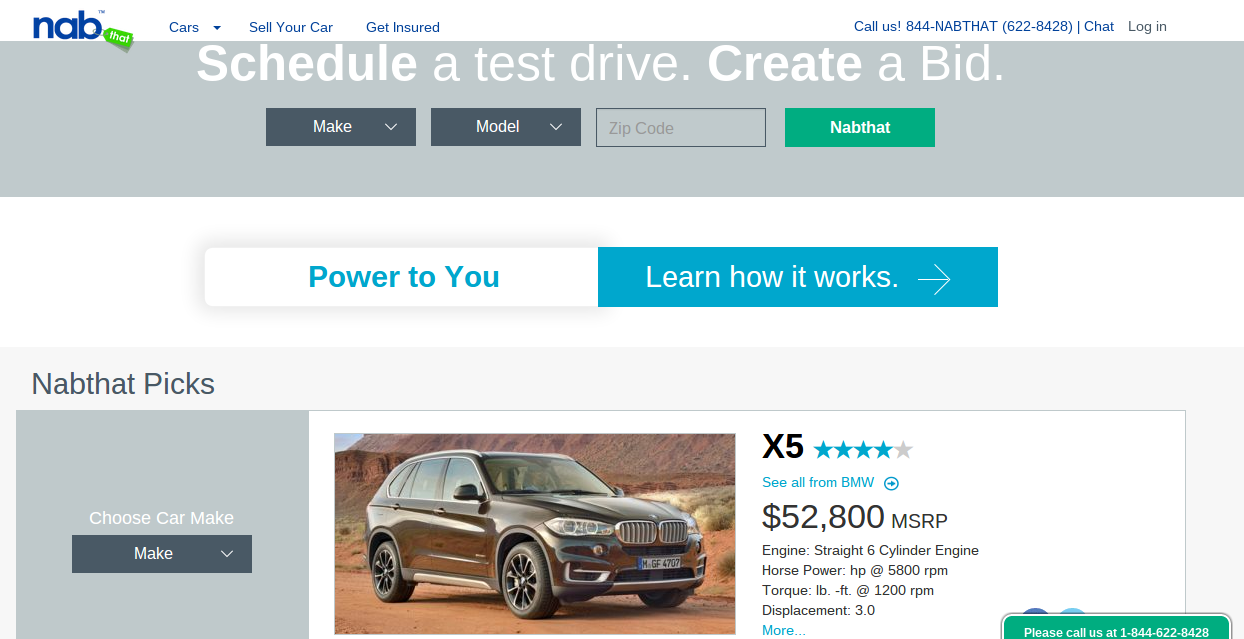Click the Choose Car Make label
Image resolution: width=1244 pixels, height=639 pixels.
pos(161,518)
